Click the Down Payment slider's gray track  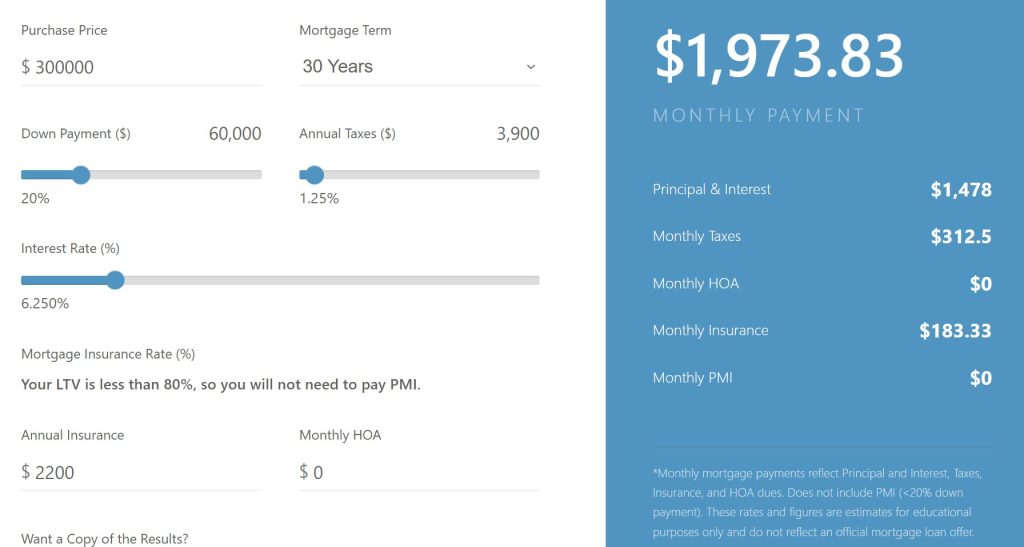(176, 175)
